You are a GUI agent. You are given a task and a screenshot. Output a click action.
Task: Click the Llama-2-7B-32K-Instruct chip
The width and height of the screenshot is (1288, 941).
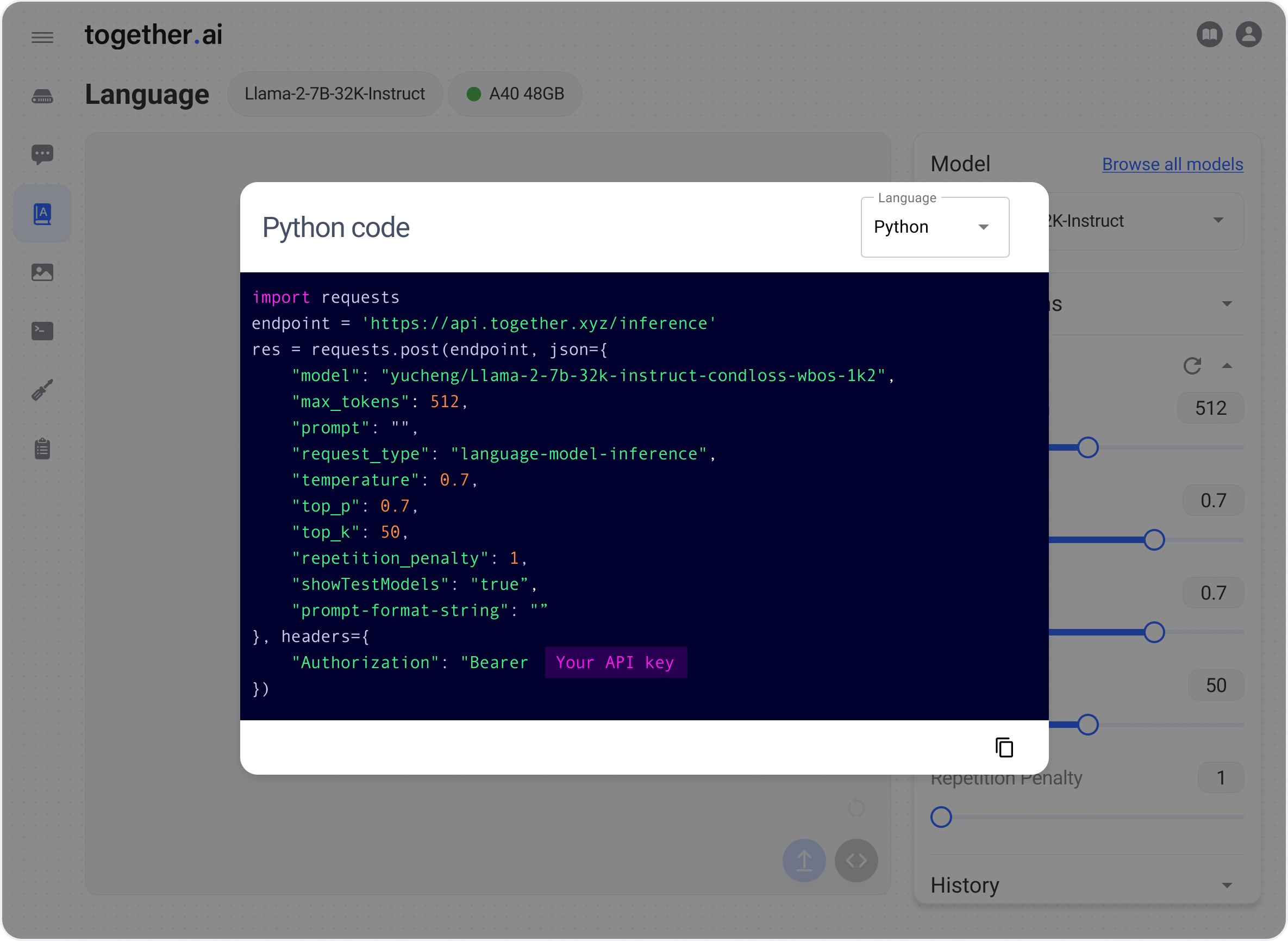[x=335, y=94]
